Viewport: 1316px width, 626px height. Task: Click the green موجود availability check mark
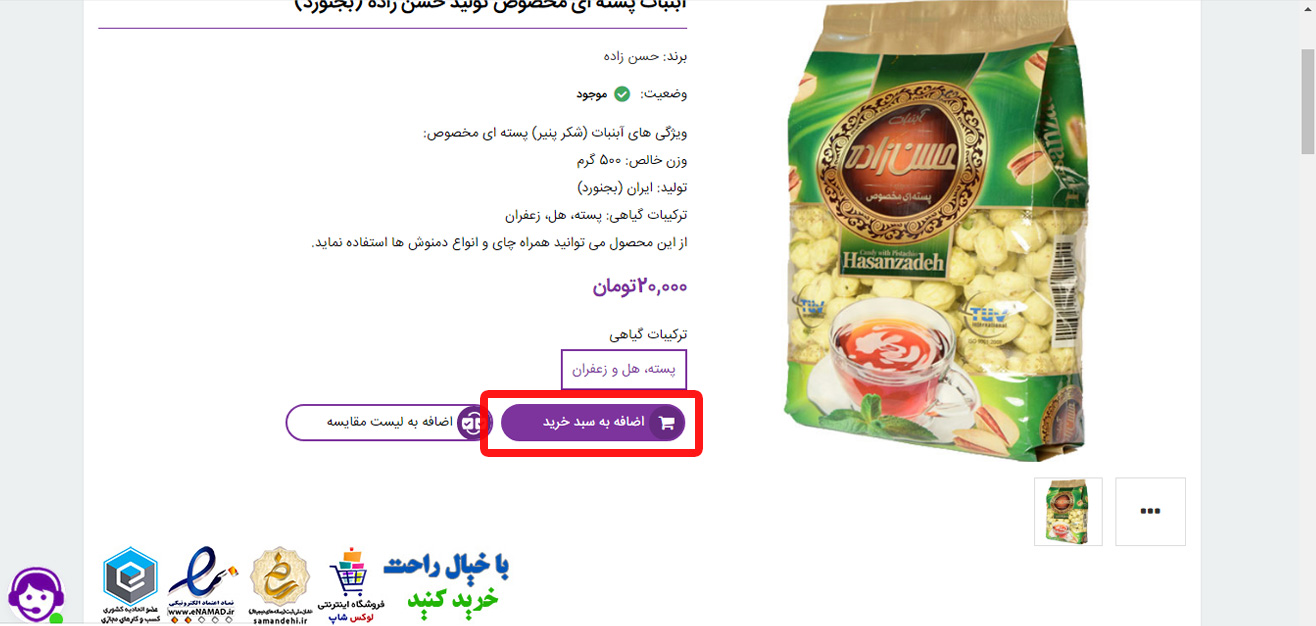point(622,94)
